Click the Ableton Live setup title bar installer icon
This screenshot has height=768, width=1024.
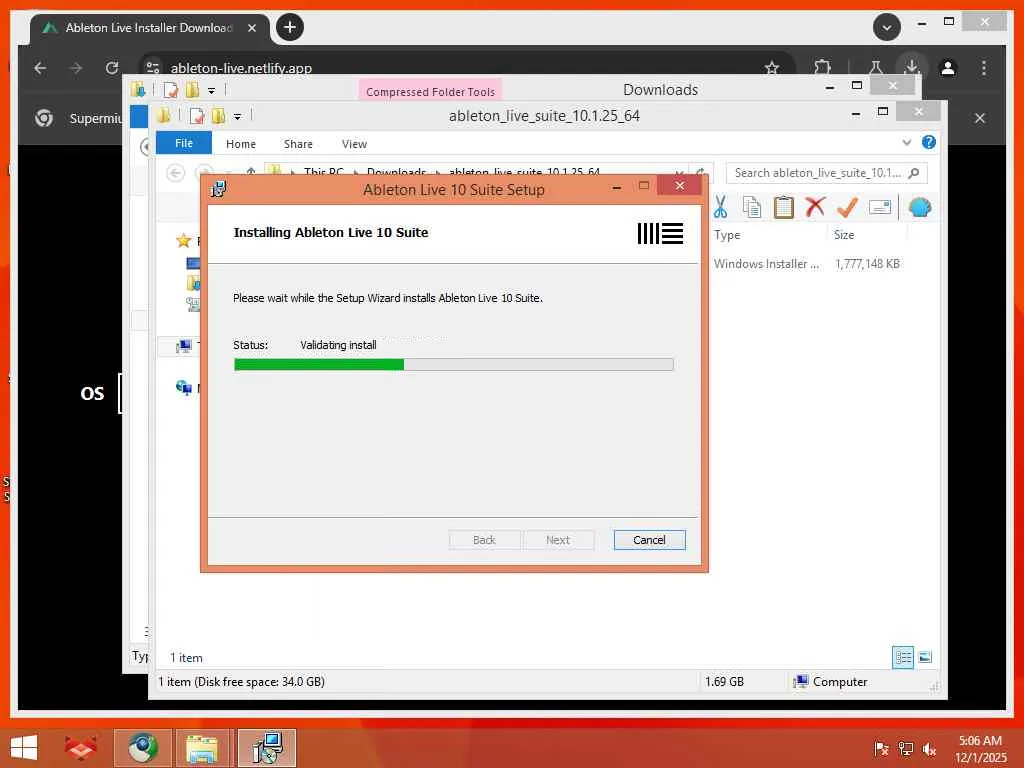tap(219, 189)
